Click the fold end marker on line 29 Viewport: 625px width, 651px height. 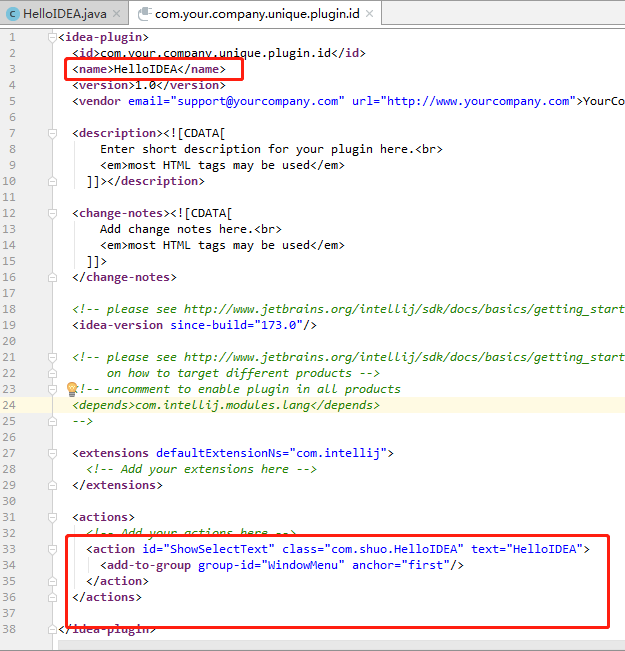52,485
